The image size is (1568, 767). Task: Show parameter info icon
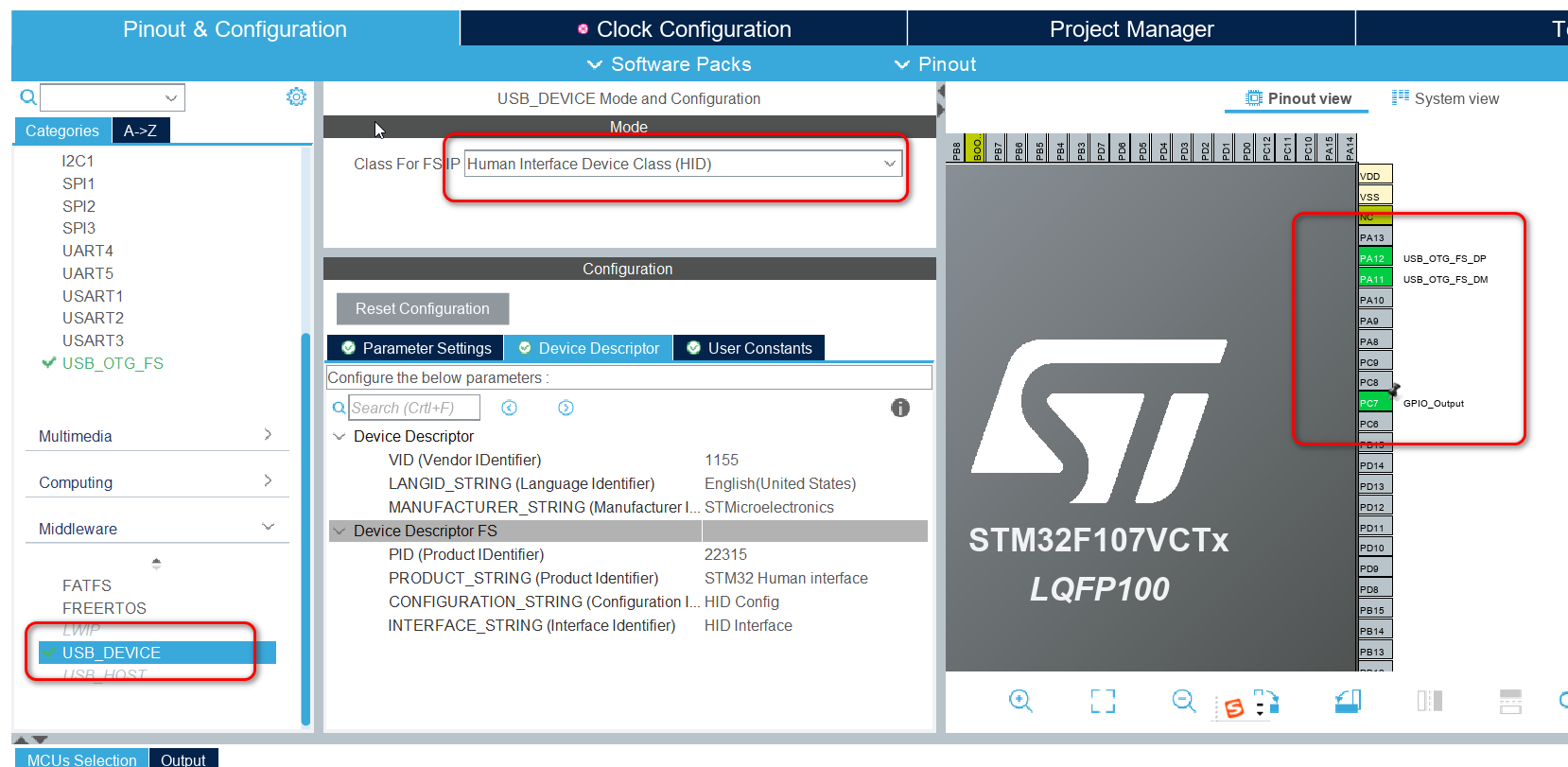click(x=900, y=408)
